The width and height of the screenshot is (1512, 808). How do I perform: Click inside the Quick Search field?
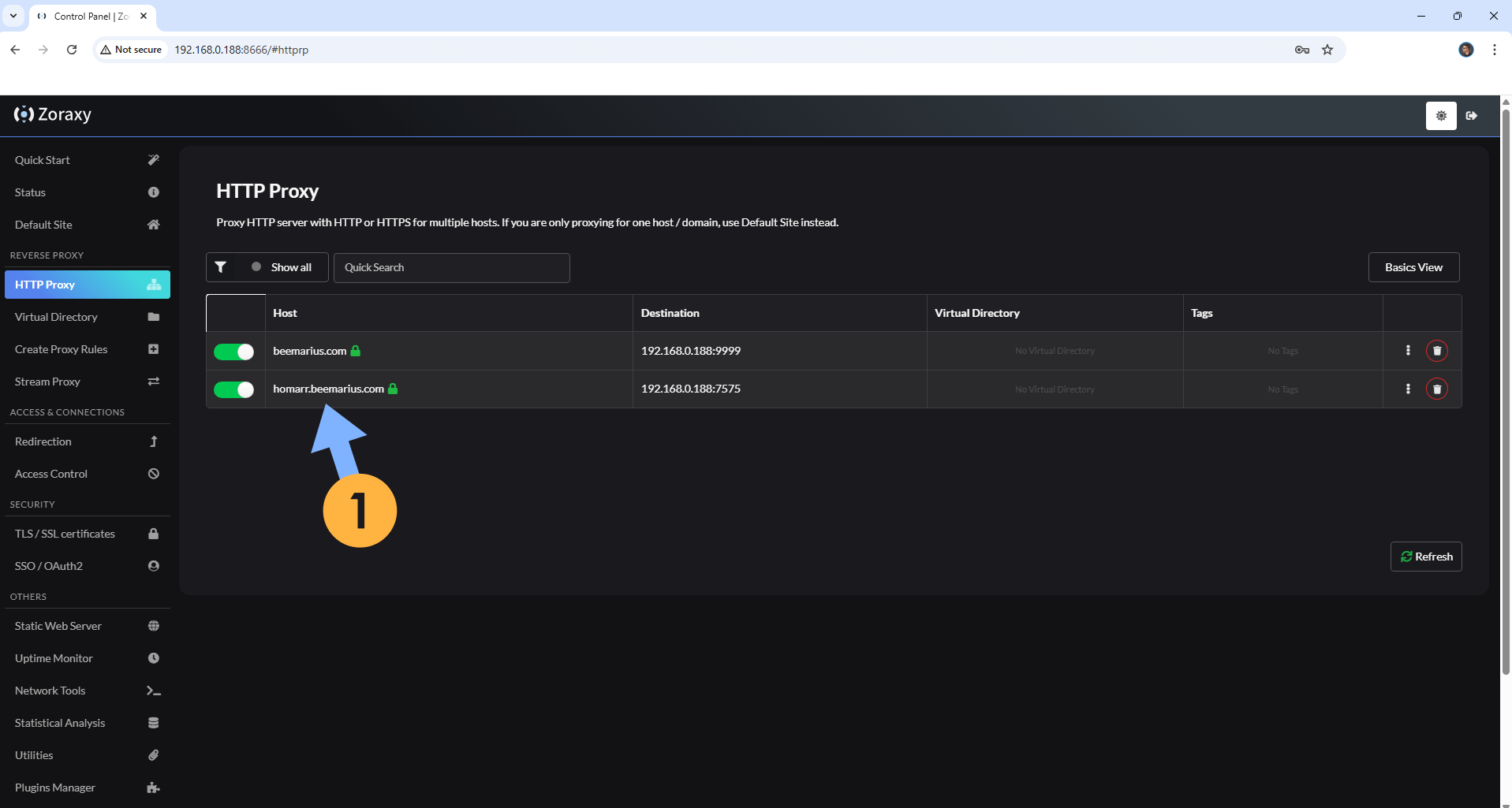coord(452,267)
